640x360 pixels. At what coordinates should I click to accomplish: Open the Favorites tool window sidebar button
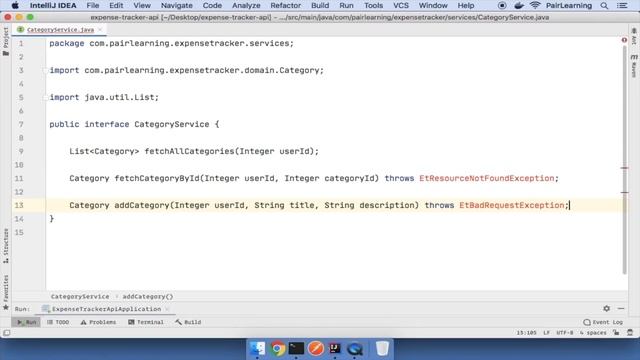(x=6, y=292)
